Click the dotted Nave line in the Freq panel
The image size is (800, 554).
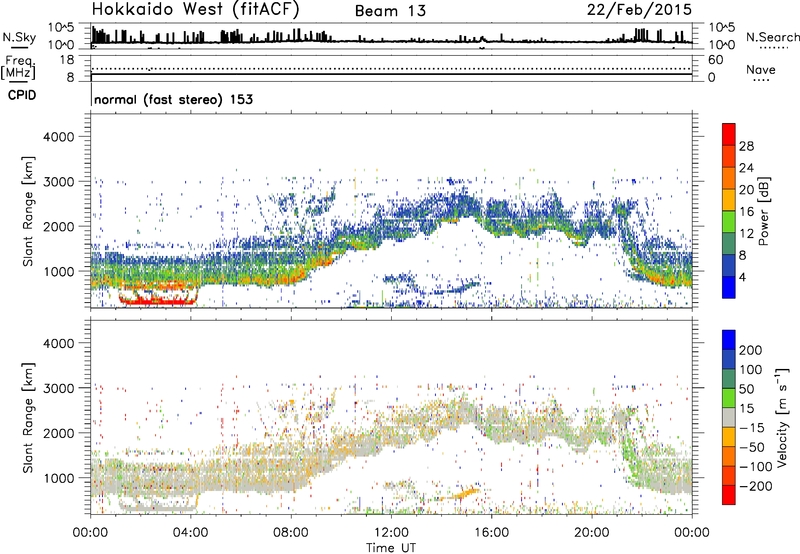pyautogui.click(x=392, y=68)
